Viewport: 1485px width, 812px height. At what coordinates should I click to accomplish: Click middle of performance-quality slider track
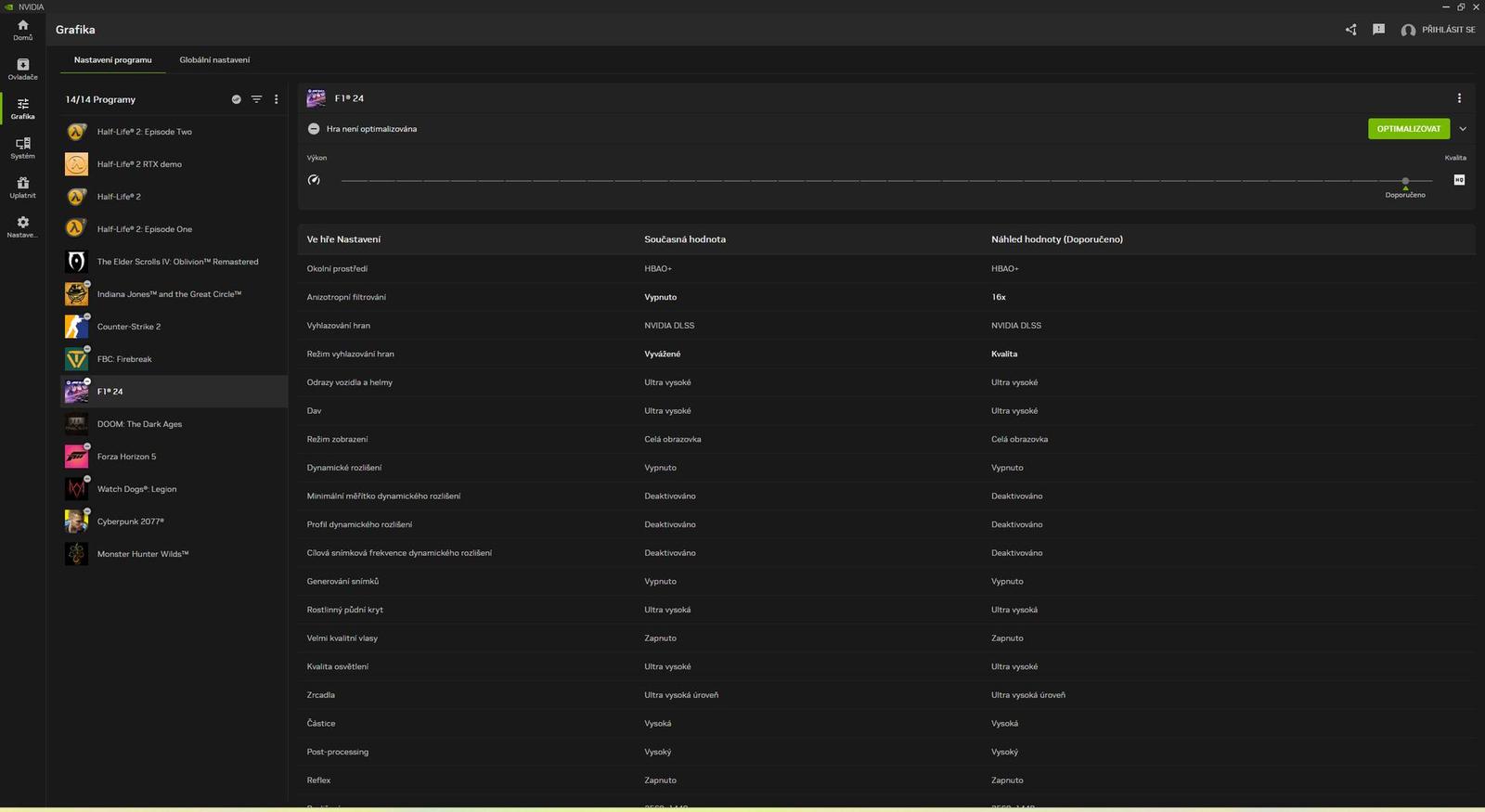886,180
